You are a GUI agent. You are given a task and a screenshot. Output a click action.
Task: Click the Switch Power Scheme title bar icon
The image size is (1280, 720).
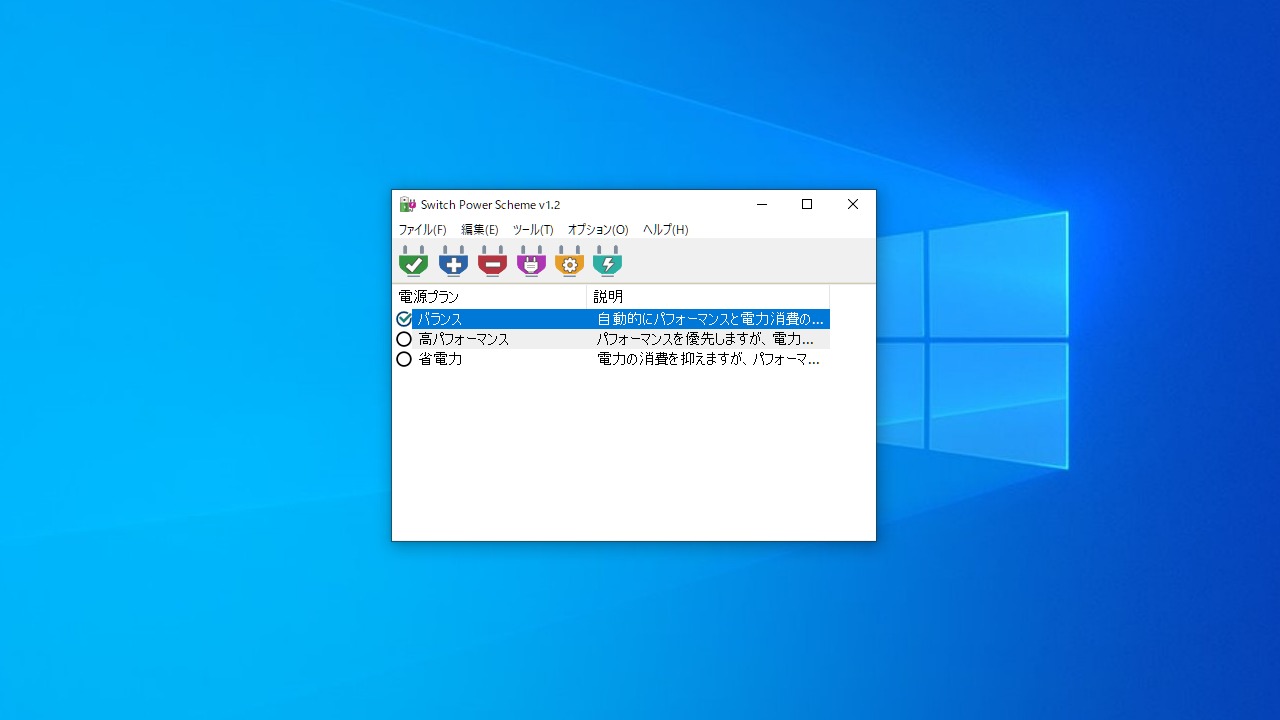point(407,204)
